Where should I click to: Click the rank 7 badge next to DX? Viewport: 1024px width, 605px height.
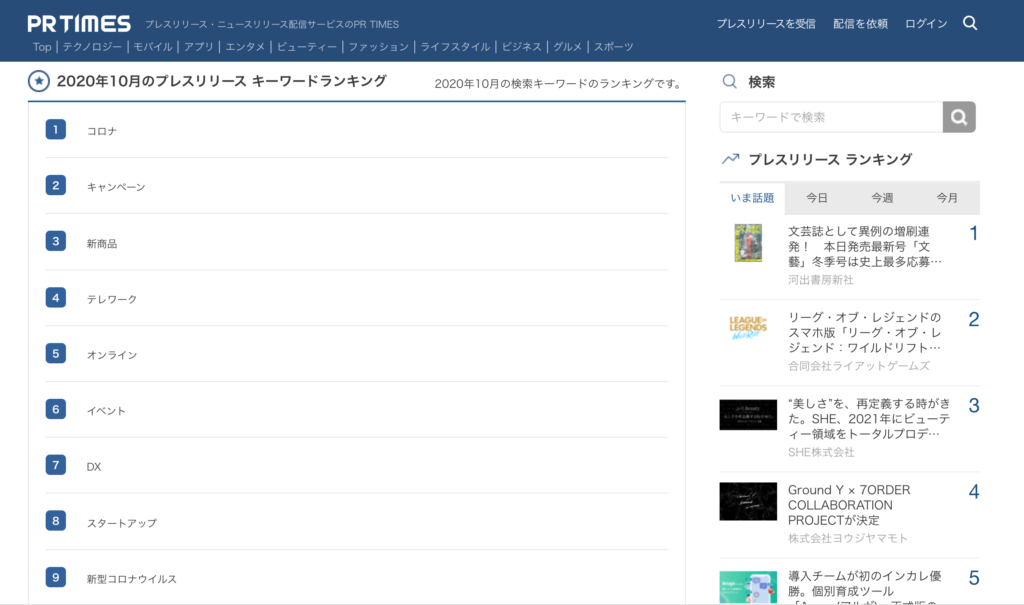[56, 465]
